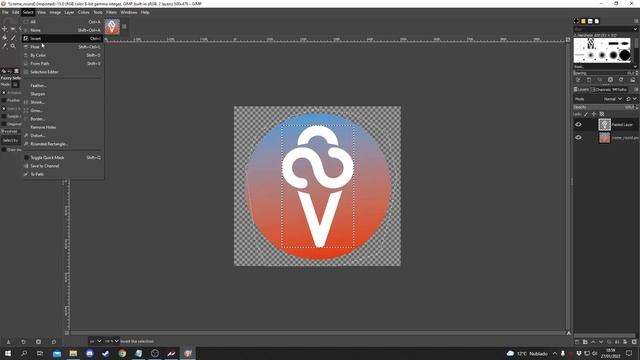The height and width of the screenshot is (360, 640).
Task: Select the Paintbrush tool in toolbox
Action: (13, 38)
